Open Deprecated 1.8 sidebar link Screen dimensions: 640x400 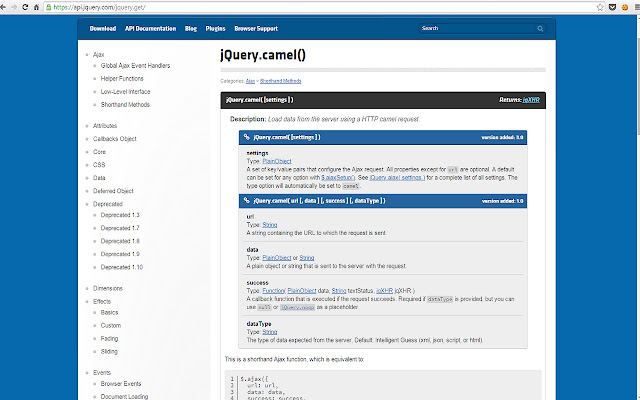[120, 241]
